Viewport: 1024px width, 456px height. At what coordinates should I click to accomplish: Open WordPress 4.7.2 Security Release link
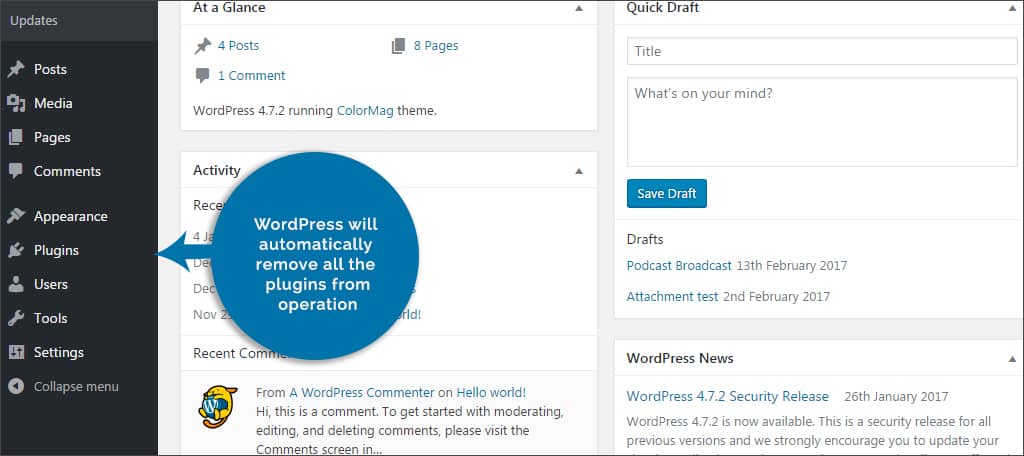[x=728, y=396]
